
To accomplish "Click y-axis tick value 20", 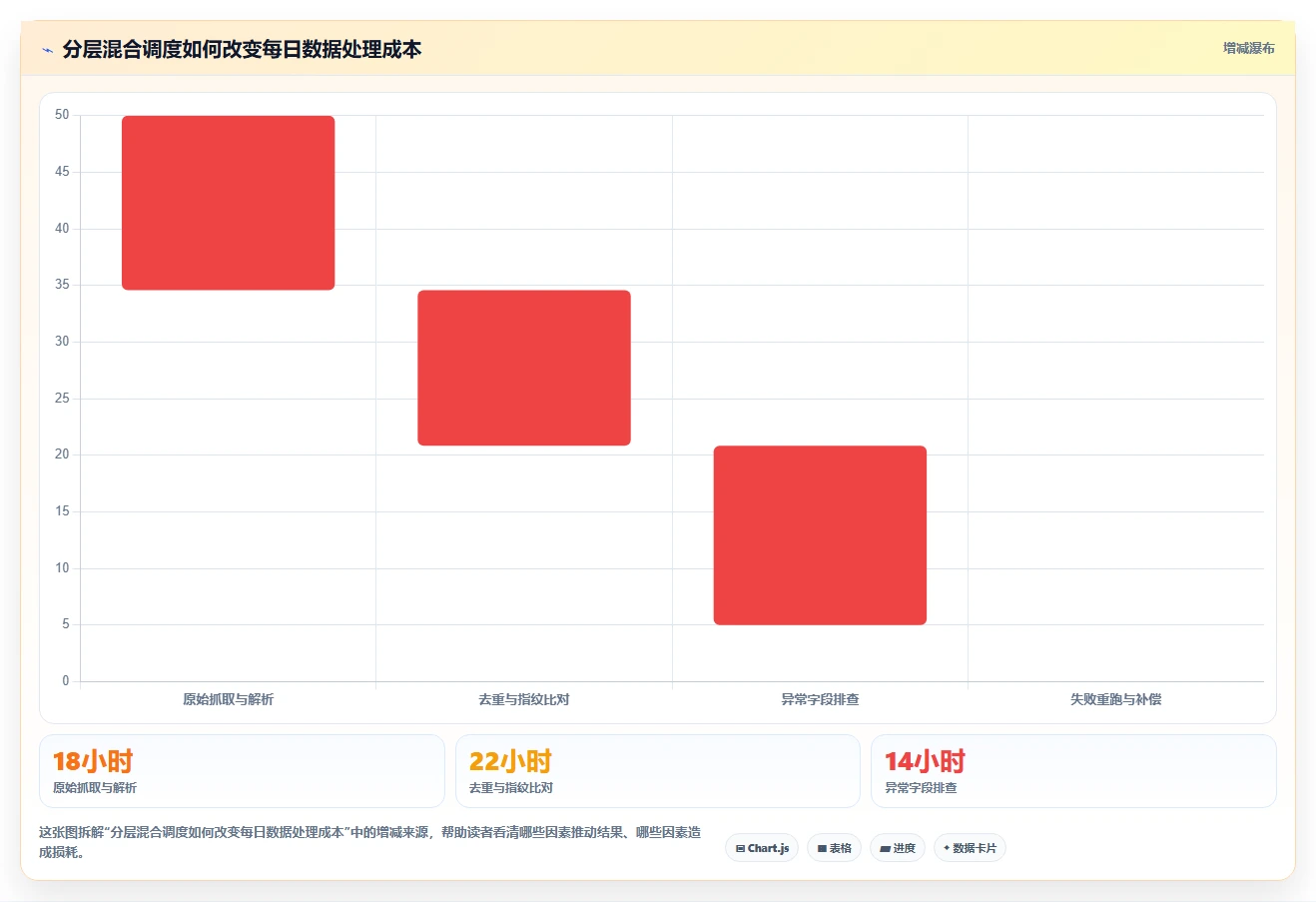I will 62,454.
